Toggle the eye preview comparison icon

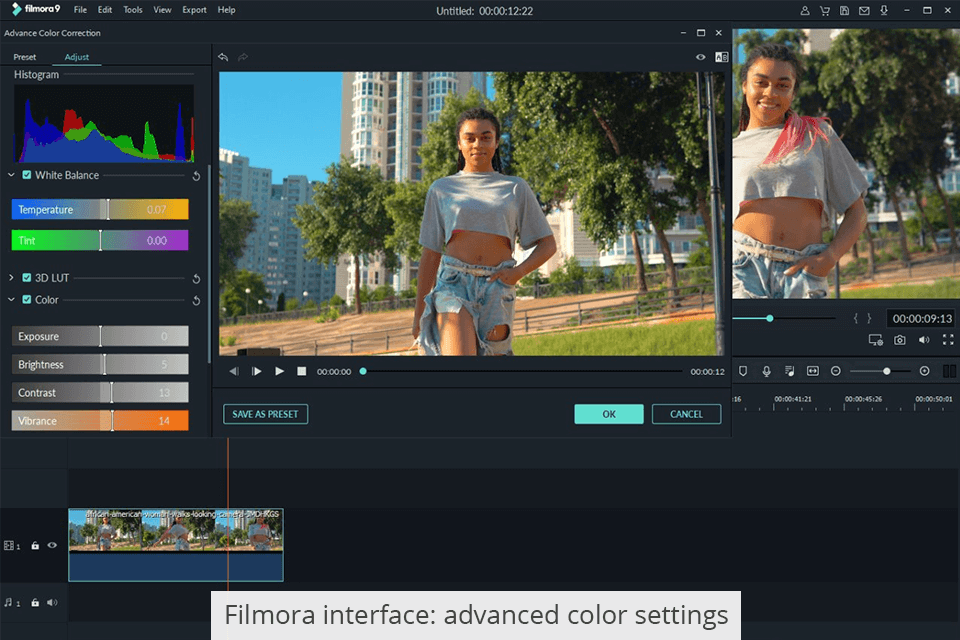click(x=700, y=57)
